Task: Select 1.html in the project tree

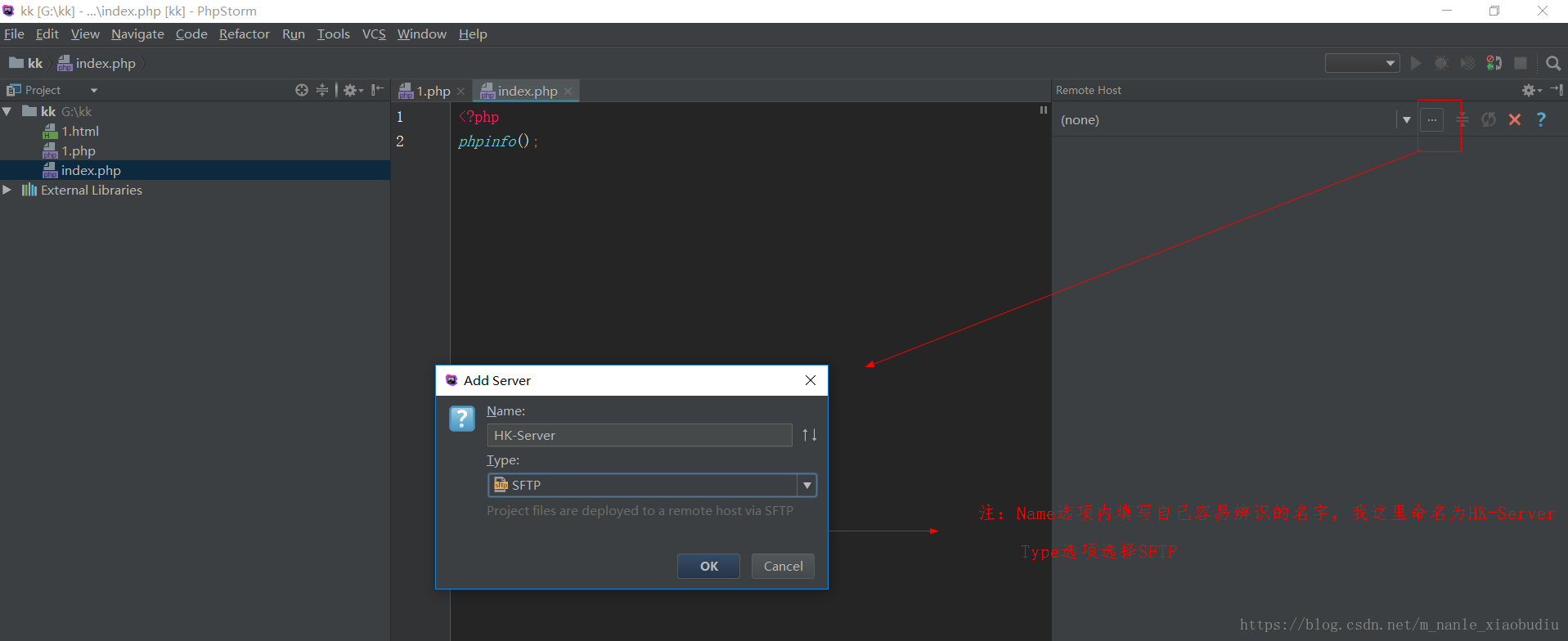Action: click(x=80, y=131)
